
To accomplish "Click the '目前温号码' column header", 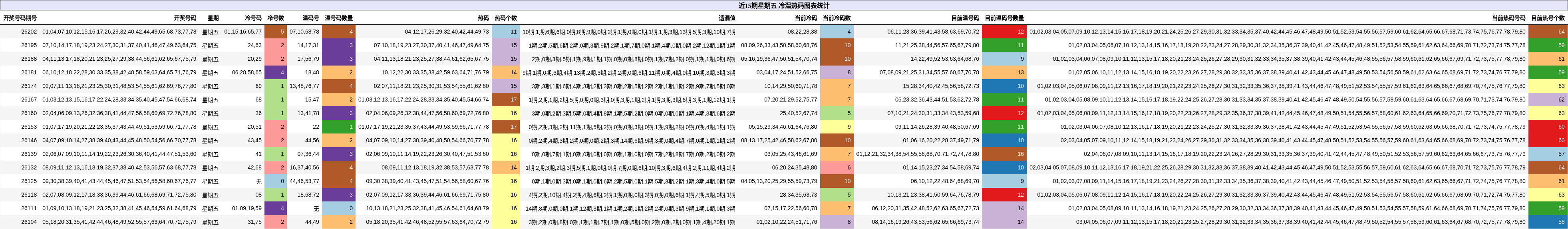I will [966, 18].
